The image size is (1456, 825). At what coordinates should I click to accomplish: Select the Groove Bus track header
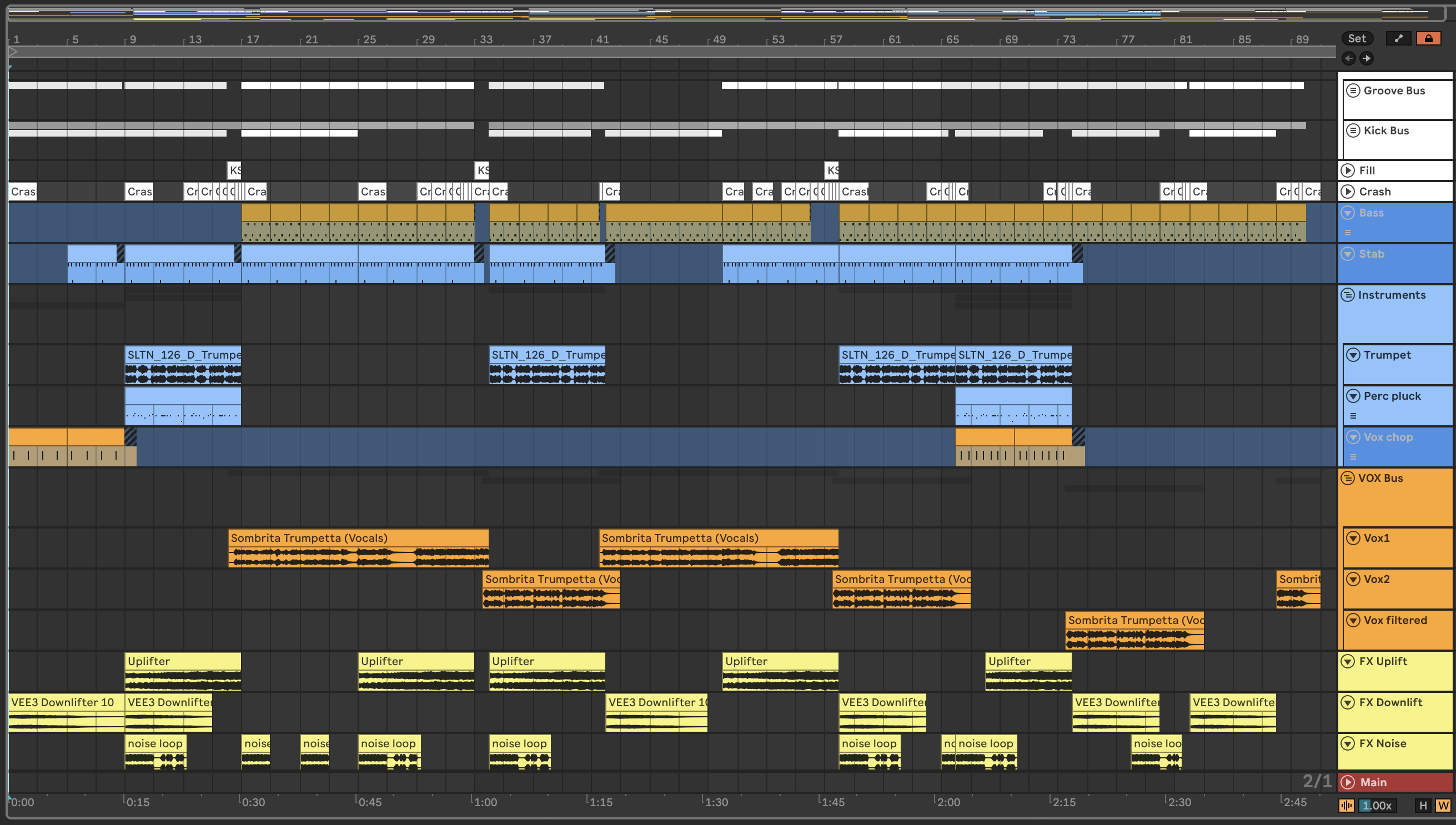1398,100
